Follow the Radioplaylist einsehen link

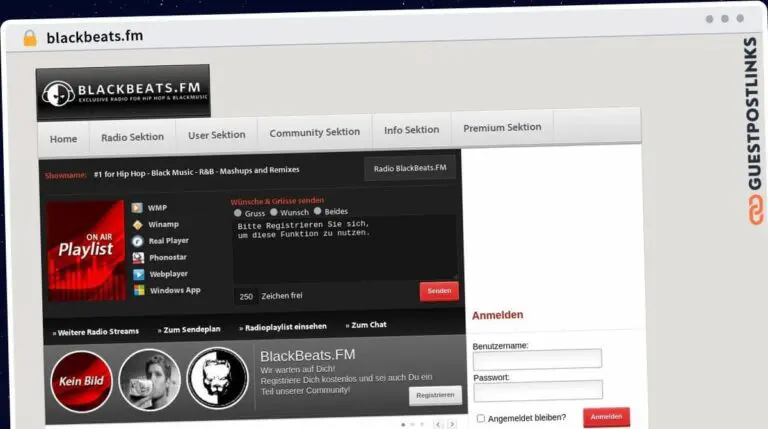coord(283,327)
